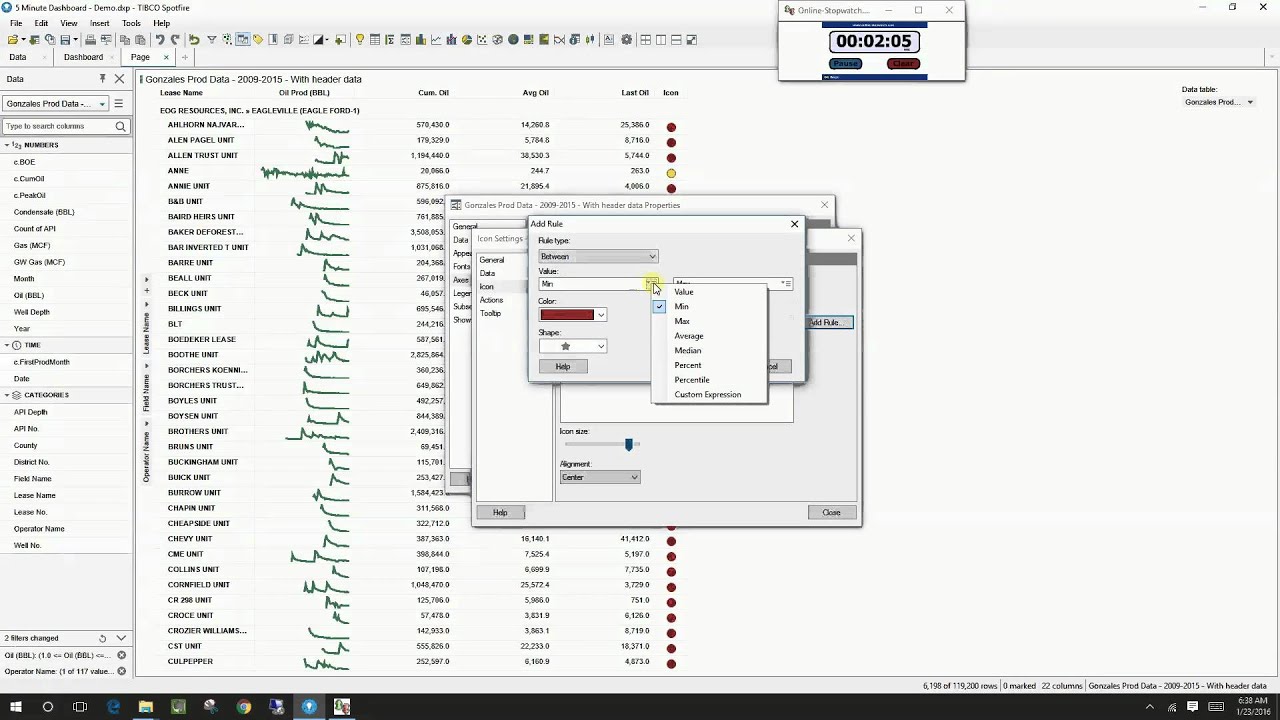Open the Rule type Between dropdown
Image resolution: width=1280 pixels, height=720 pixels.
pos(598,257)
